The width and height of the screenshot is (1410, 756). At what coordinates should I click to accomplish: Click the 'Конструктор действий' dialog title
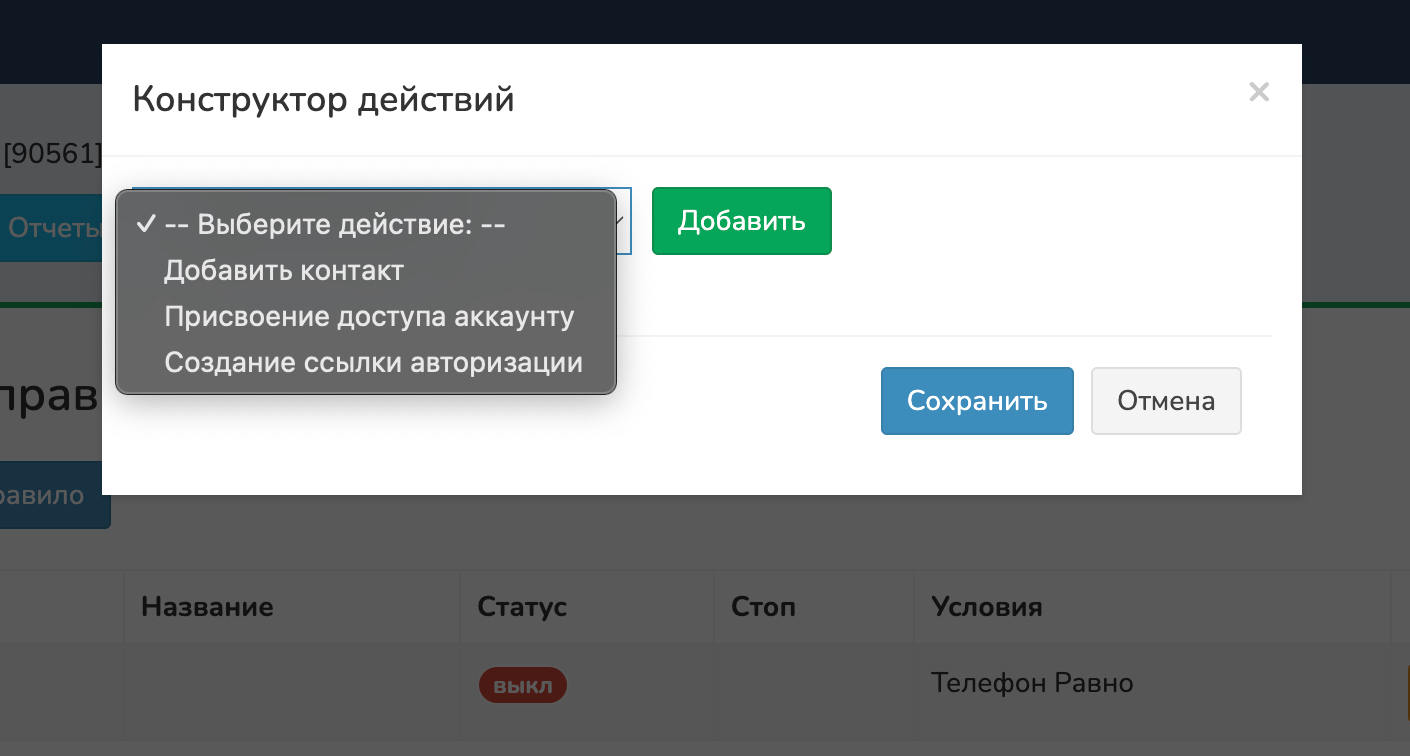point(323,100)
